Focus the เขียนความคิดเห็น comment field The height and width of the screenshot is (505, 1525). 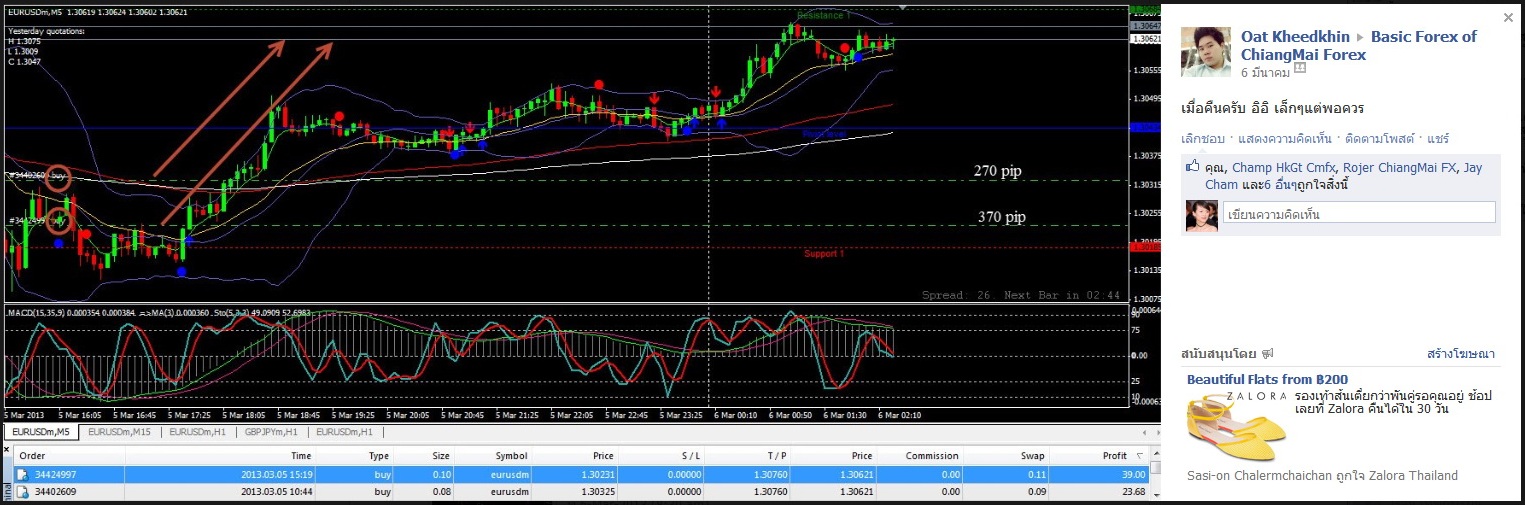pyautogui.click(x=1359, y=213)
